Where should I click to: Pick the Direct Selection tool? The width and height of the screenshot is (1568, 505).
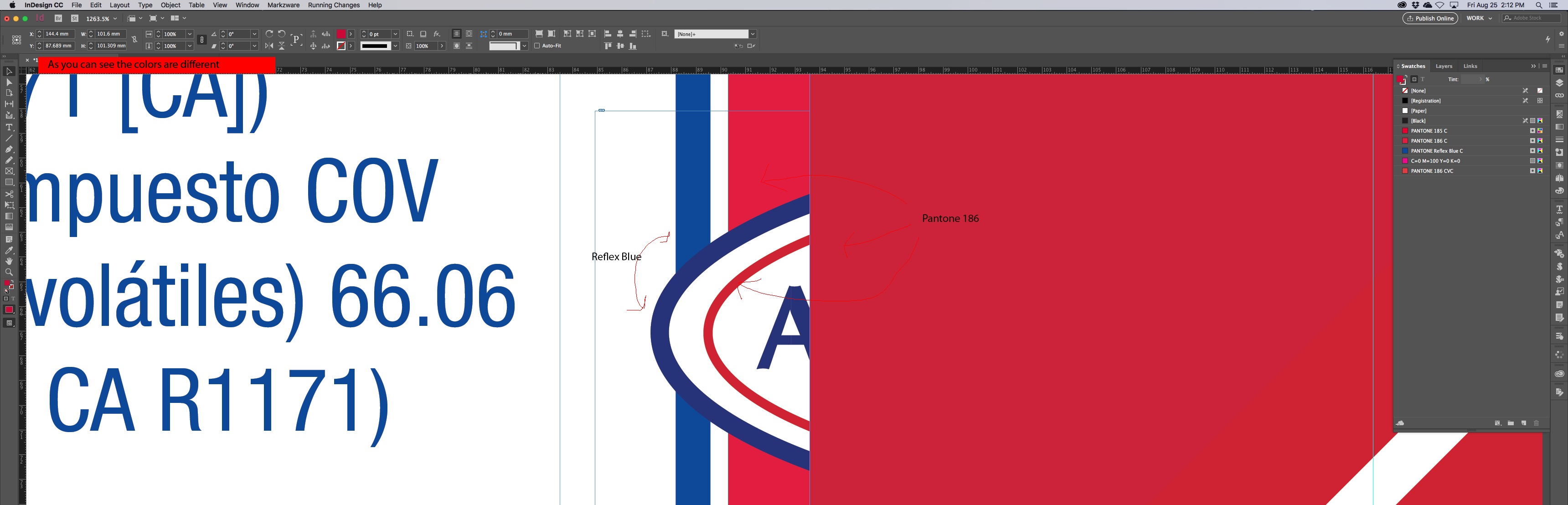(9, 82)
